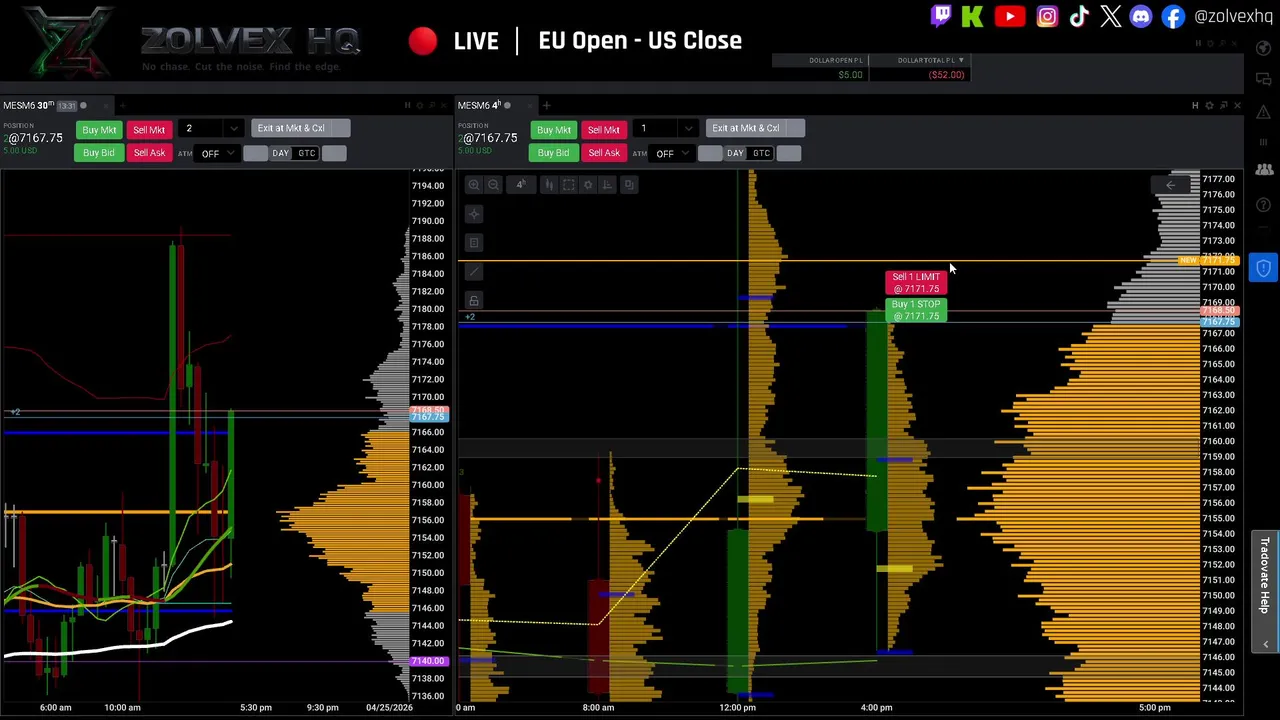The height and width of the screenshot is (720, 1280).
Task: Open quantity dropdown showing 2
Action: [x=233, y=129]
